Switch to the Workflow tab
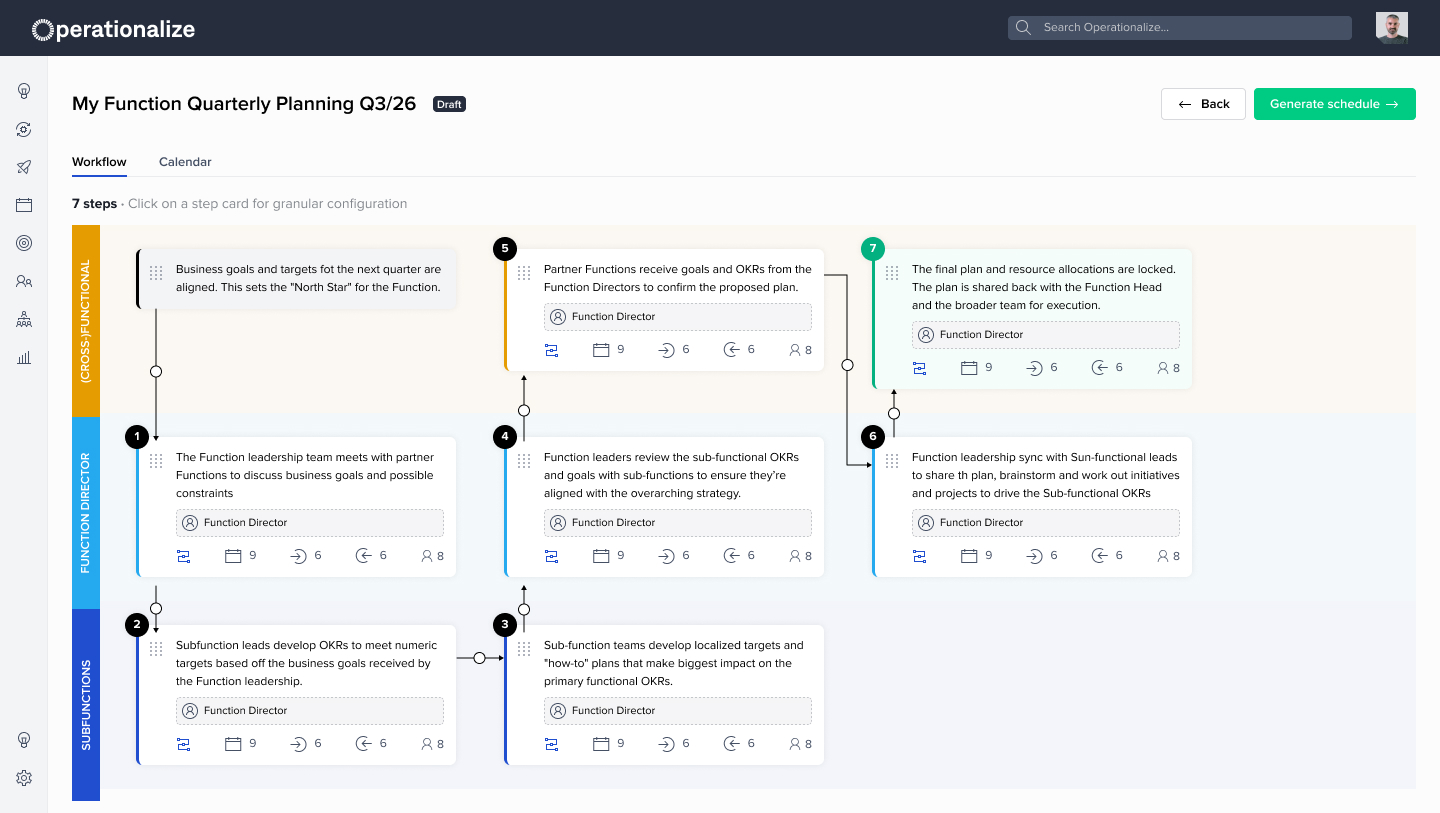Screen dimensions: 1440x813 point(99,162)
